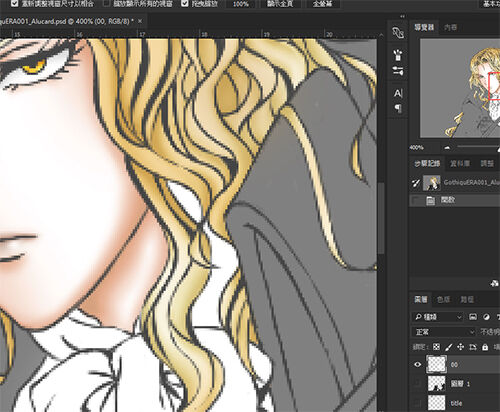Switch to the 色版 Channels tab

(x=443, y=299)
